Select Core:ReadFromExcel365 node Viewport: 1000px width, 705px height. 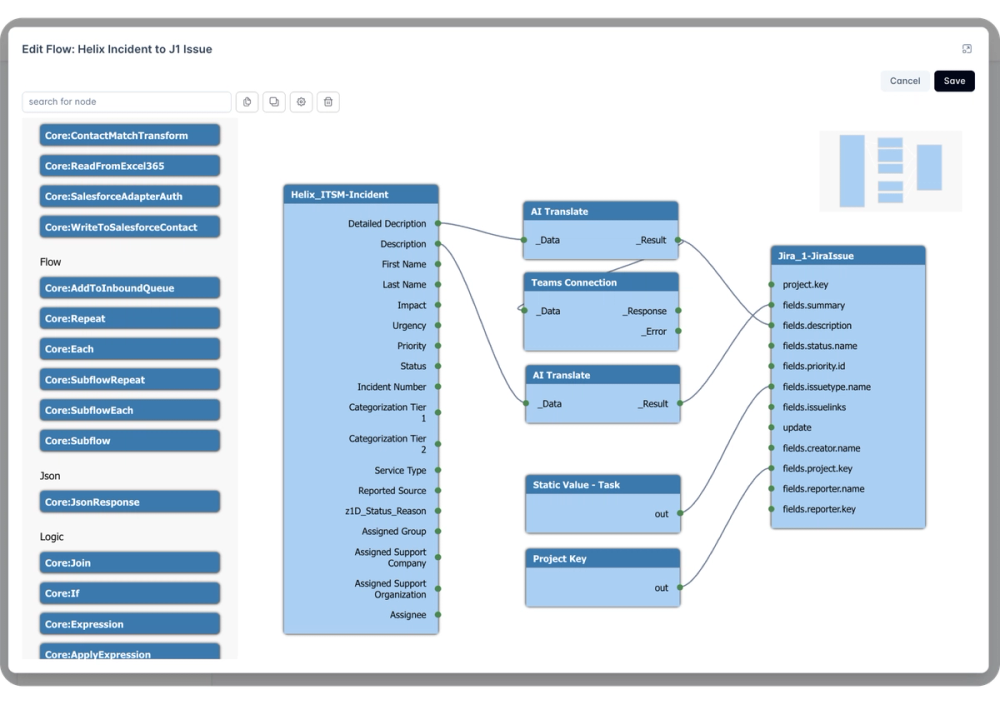pos(129,166)
